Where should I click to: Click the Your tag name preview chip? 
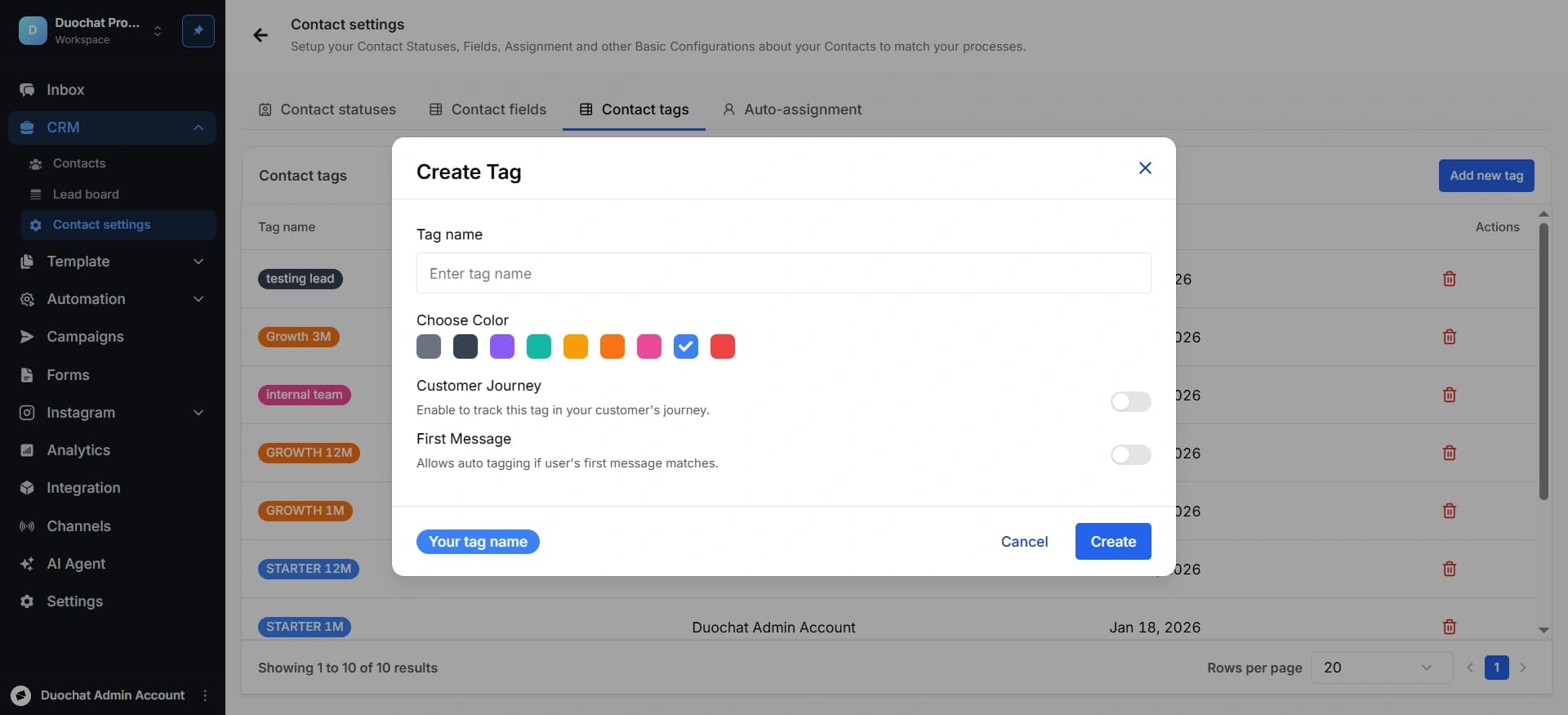478,542
